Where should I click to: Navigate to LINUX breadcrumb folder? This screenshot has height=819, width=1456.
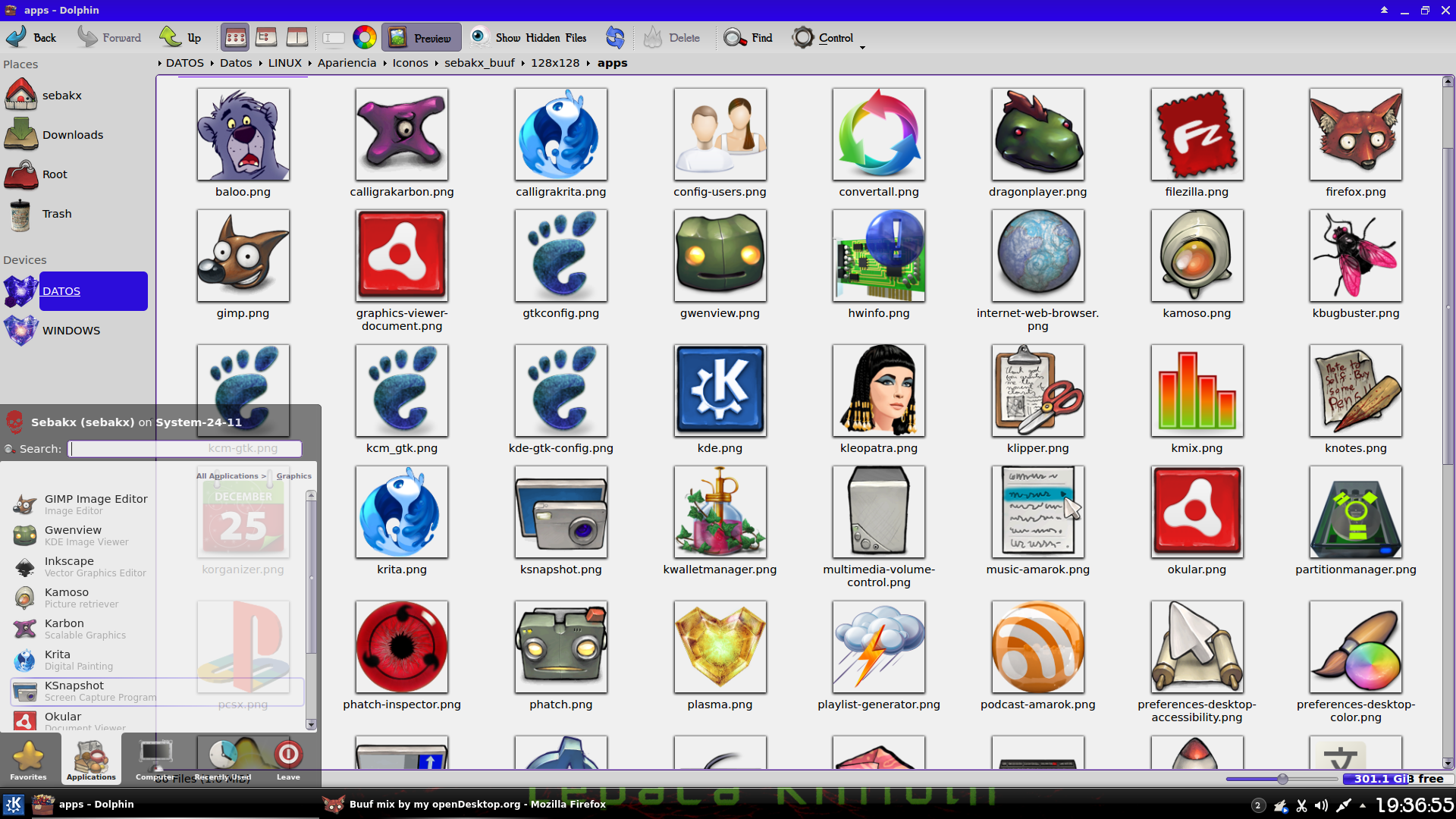tap(284, 63)
